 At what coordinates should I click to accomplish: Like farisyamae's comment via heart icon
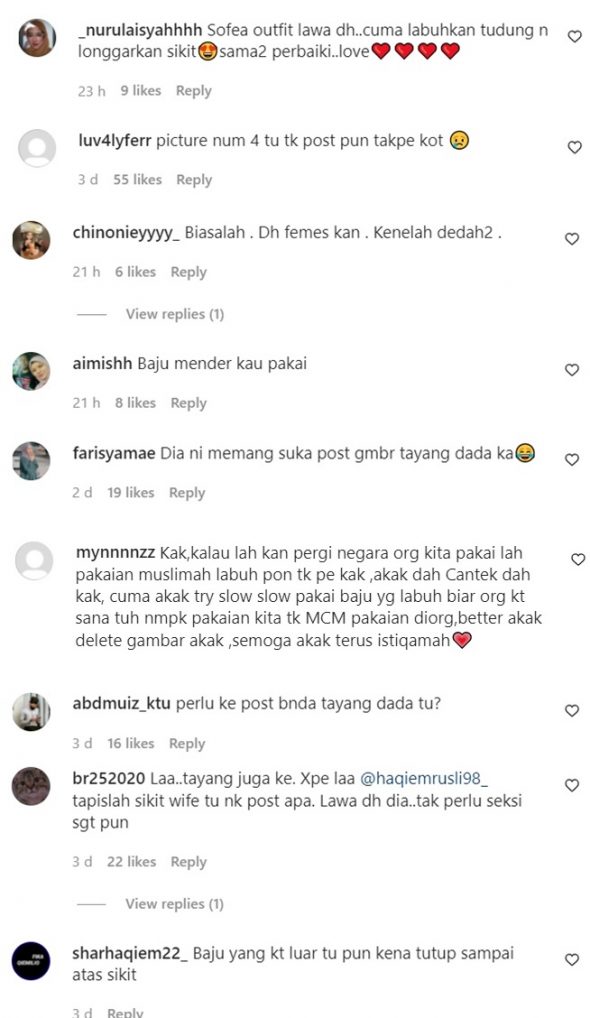pyautogui.click(x=572, y=460)
